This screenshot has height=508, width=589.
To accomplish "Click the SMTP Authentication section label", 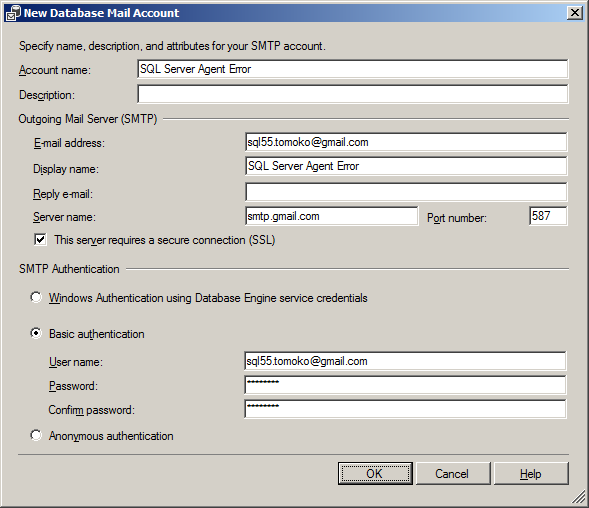I will 69,269.
